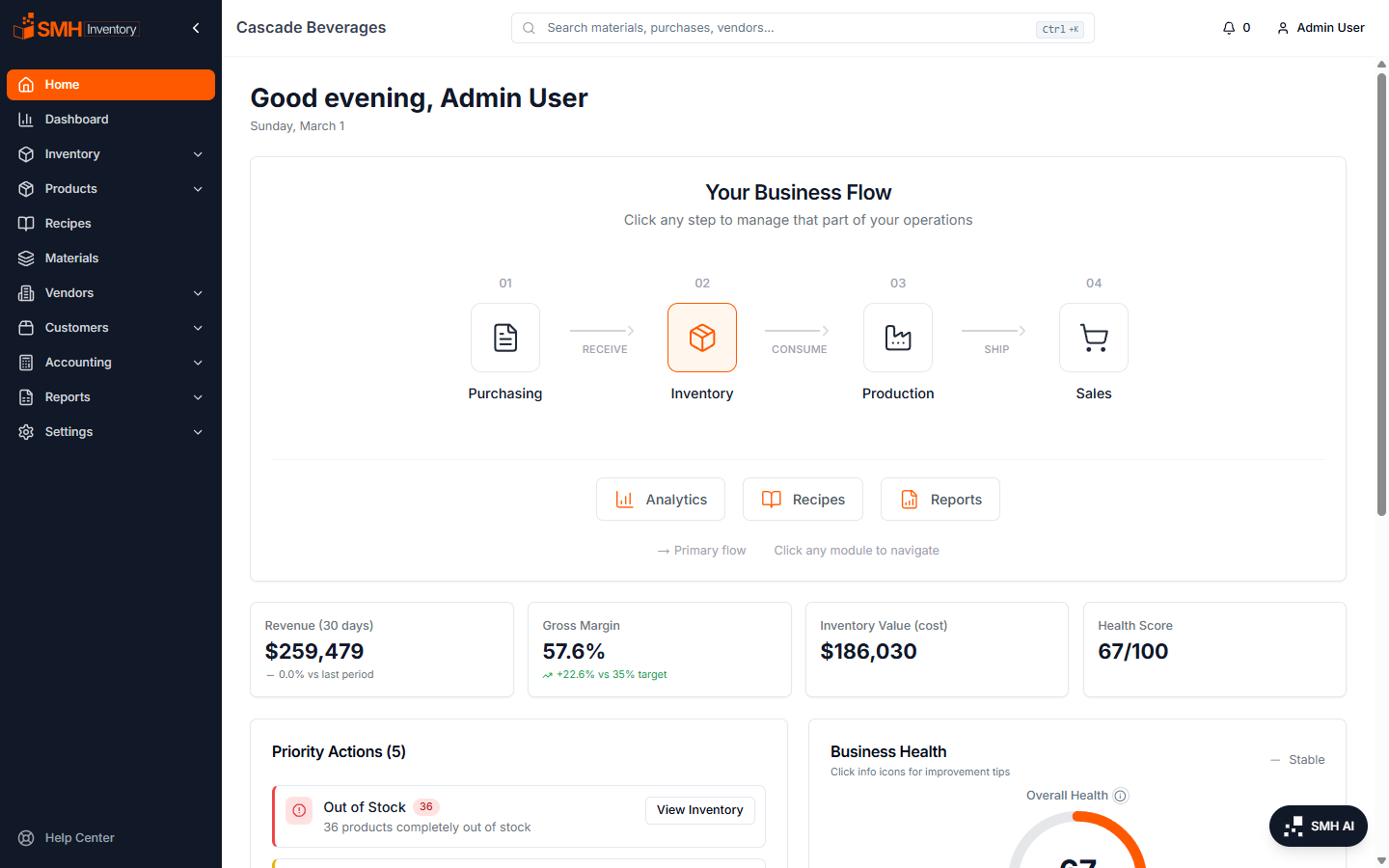Viewport: 1389px width, 868px height.
Task: Click the Reports button under Business Flow
Action: (940, 500)
